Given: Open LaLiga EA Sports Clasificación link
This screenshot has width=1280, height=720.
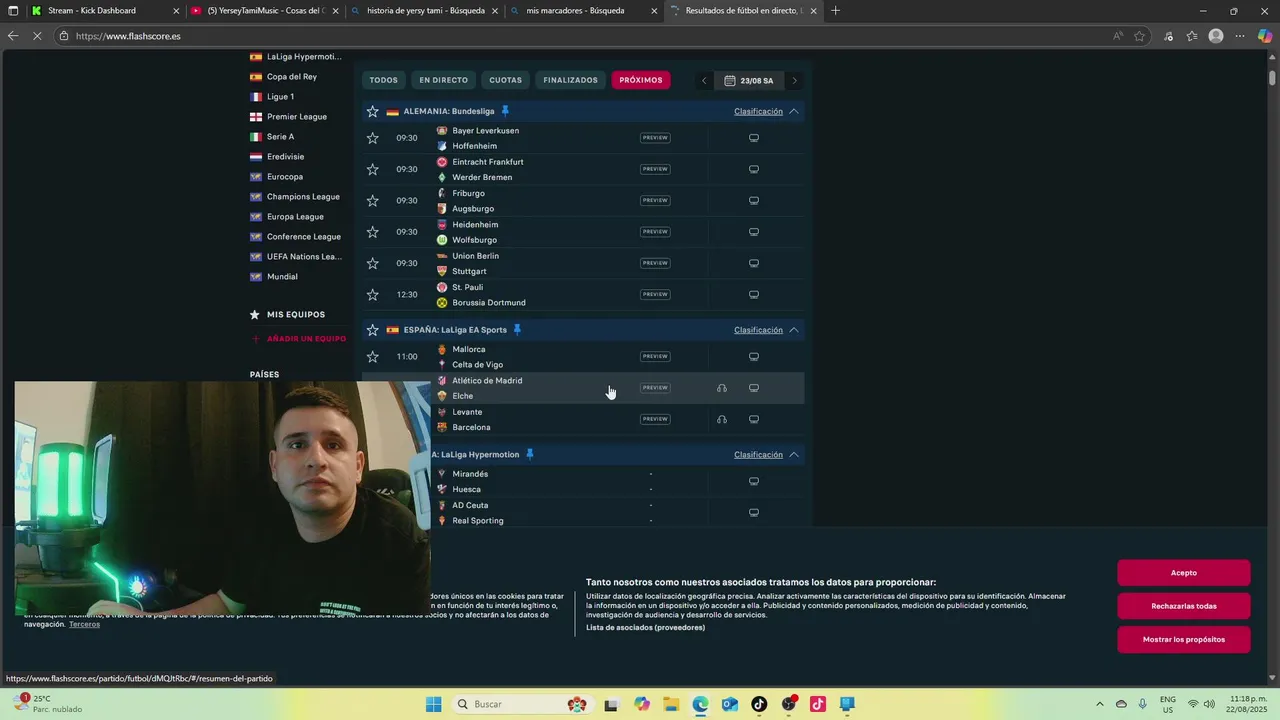Looking at the screenshot, I should tap(758, 330).
